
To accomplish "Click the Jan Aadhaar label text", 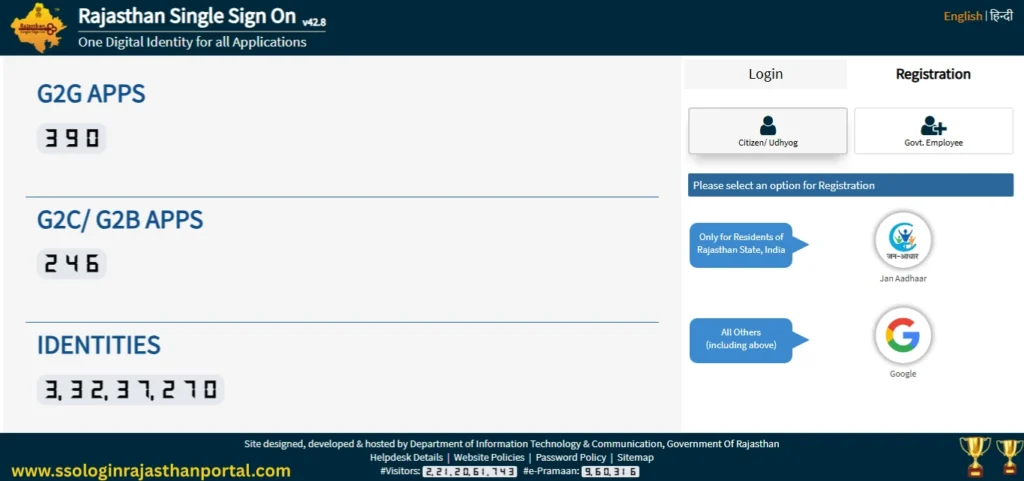I will point(903,279).
